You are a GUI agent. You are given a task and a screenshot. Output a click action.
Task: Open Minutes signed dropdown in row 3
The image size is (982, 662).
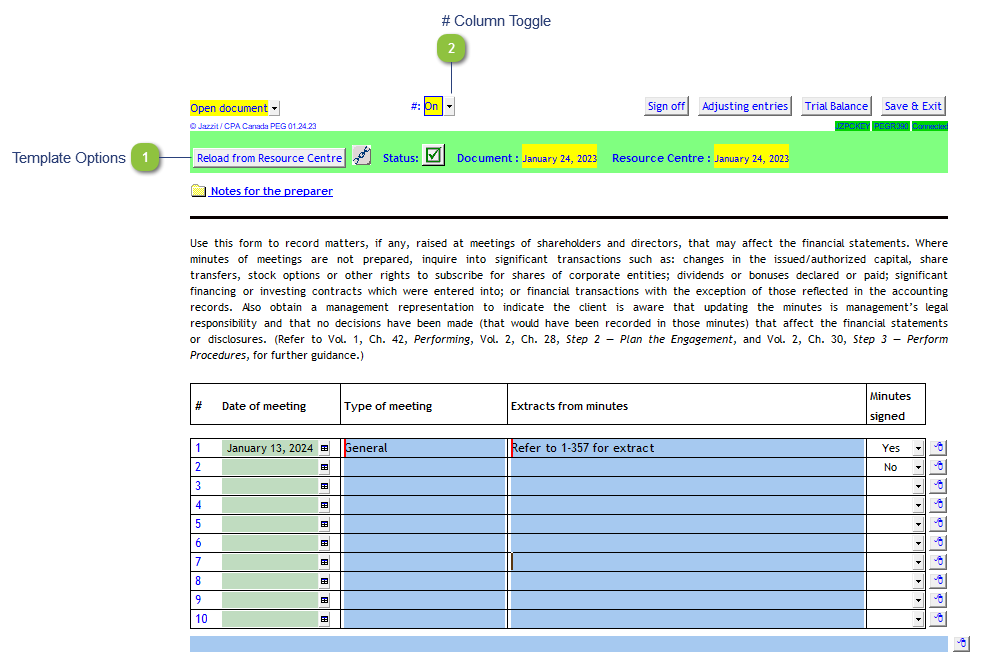[x=918, y=486]
